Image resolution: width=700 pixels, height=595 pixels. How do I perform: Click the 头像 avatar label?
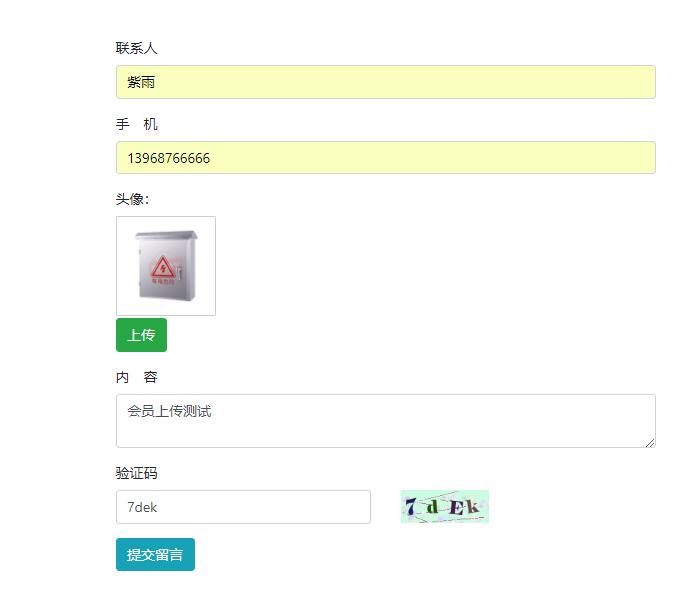[132, 199]
